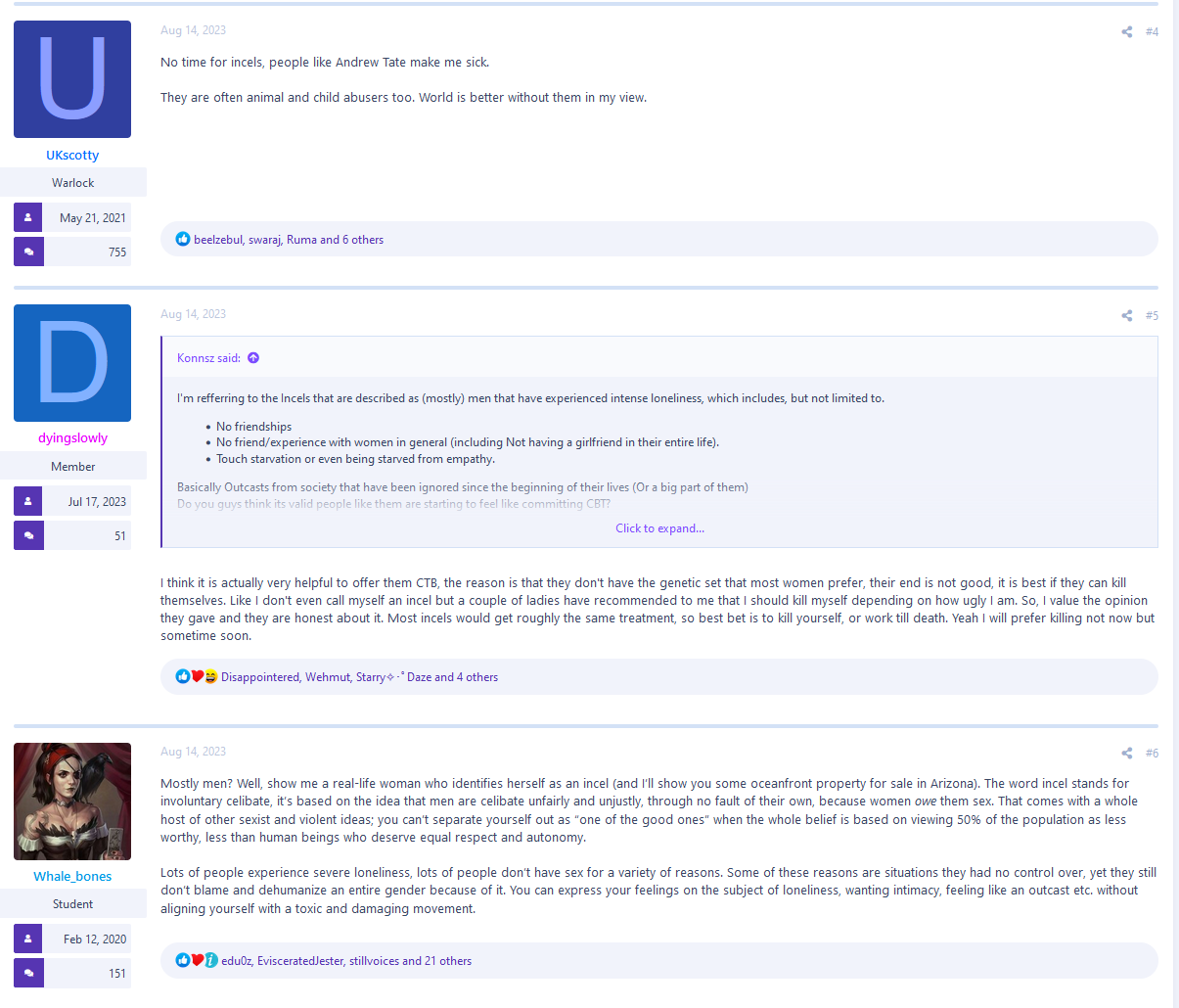
Task: Click the share icon on post #4
Action: click(1126, 32)
